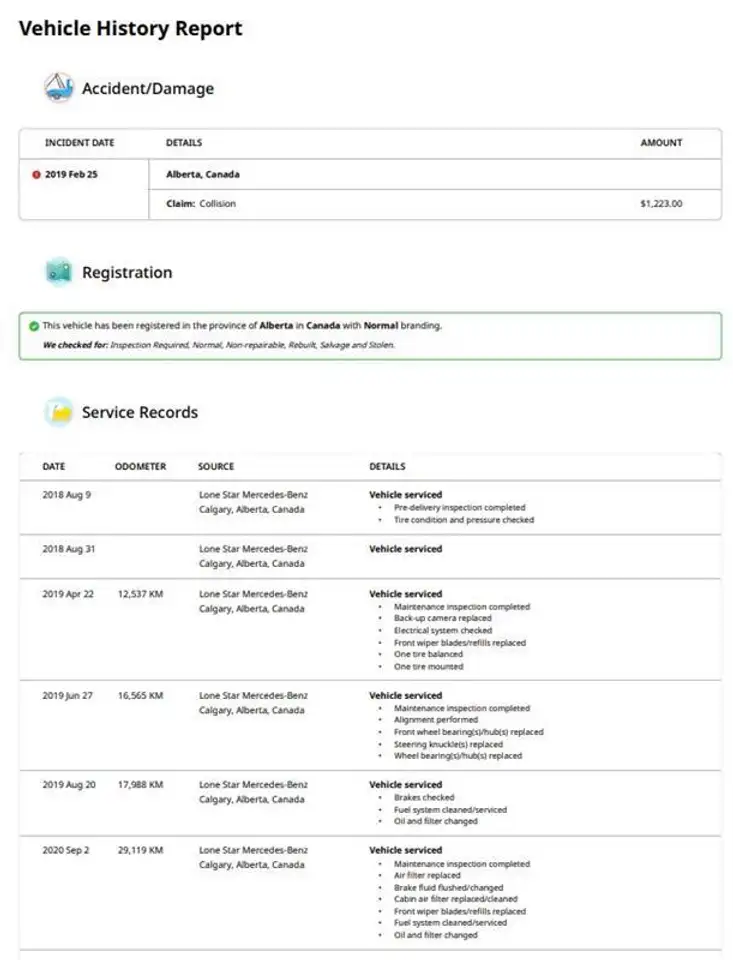Screen dimensions: 733x960
Task: Click the red alert icon beside 2019 Feb 25
Action: (x=36, y=174)
